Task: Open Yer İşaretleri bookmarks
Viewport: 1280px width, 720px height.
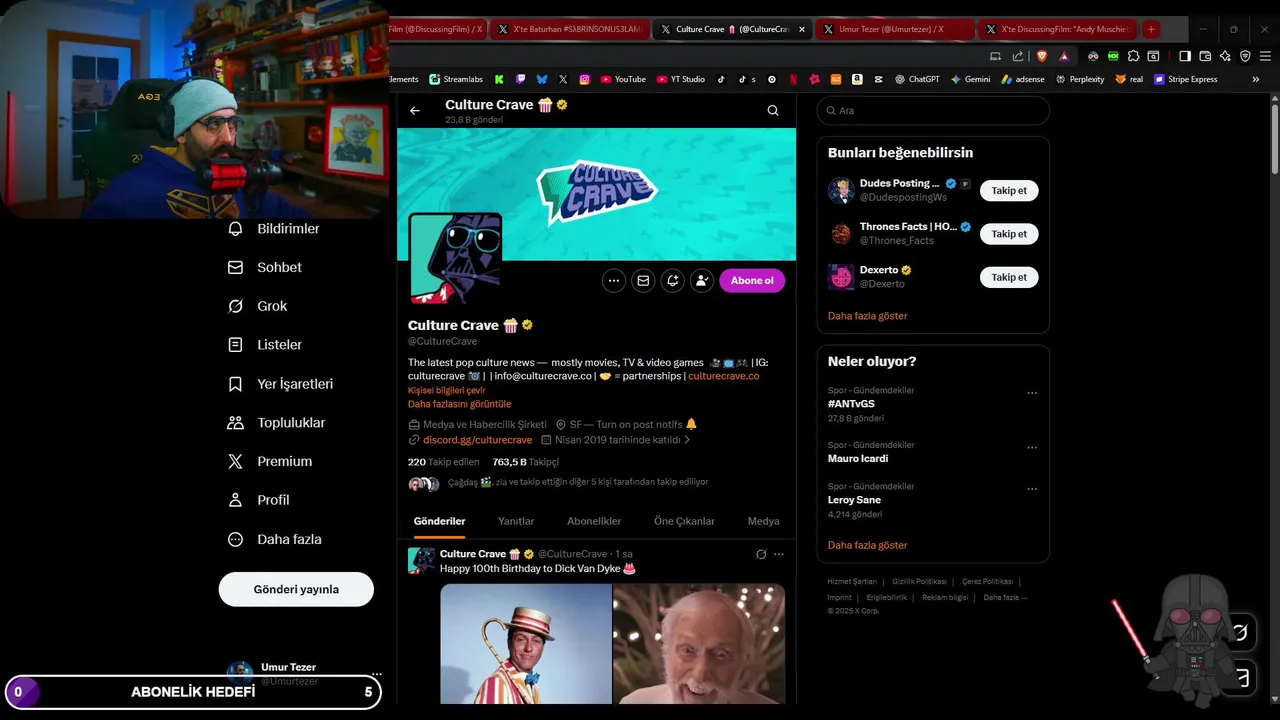Action: tap(281, 384)
